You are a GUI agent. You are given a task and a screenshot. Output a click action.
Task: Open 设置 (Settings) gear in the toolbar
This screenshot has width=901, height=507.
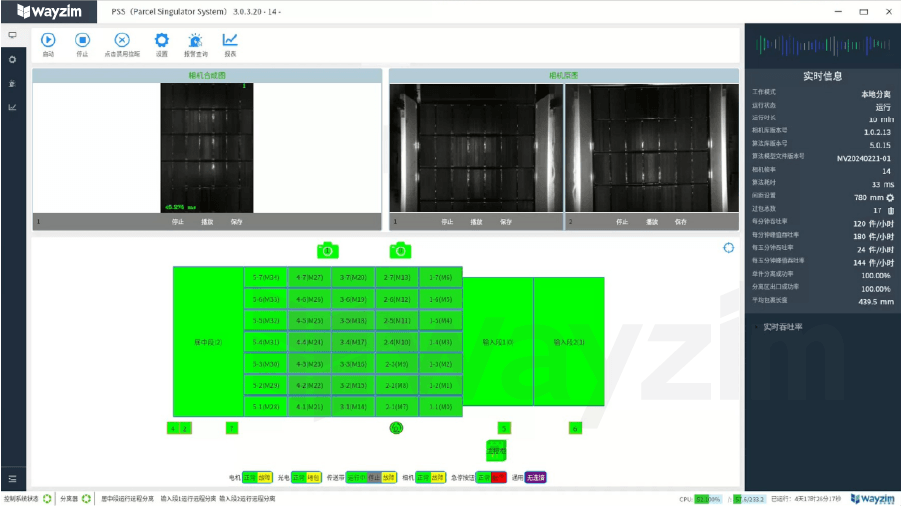[x=161, y=40]
